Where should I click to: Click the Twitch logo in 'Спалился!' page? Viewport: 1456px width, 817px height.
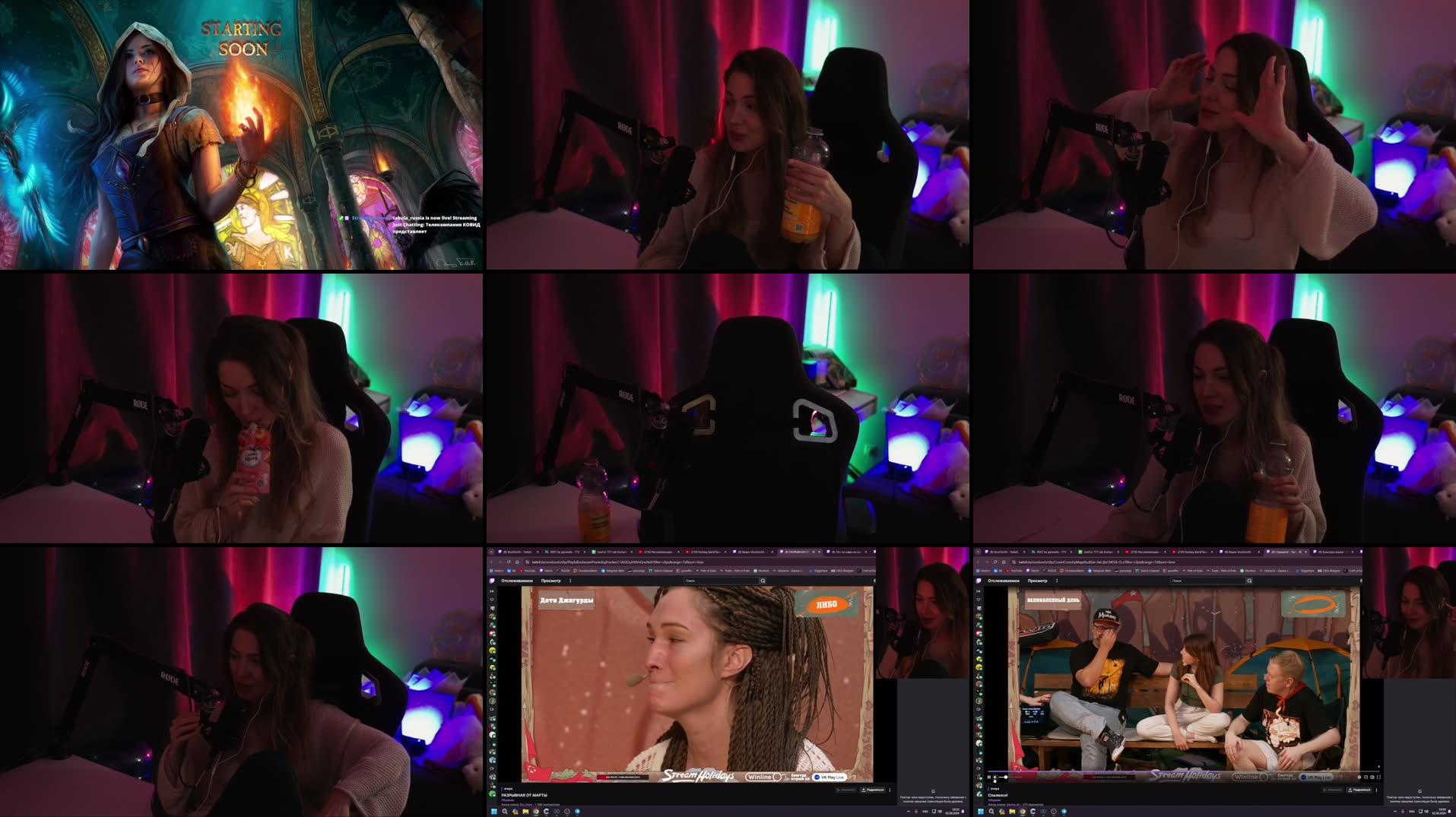point(979,581)
